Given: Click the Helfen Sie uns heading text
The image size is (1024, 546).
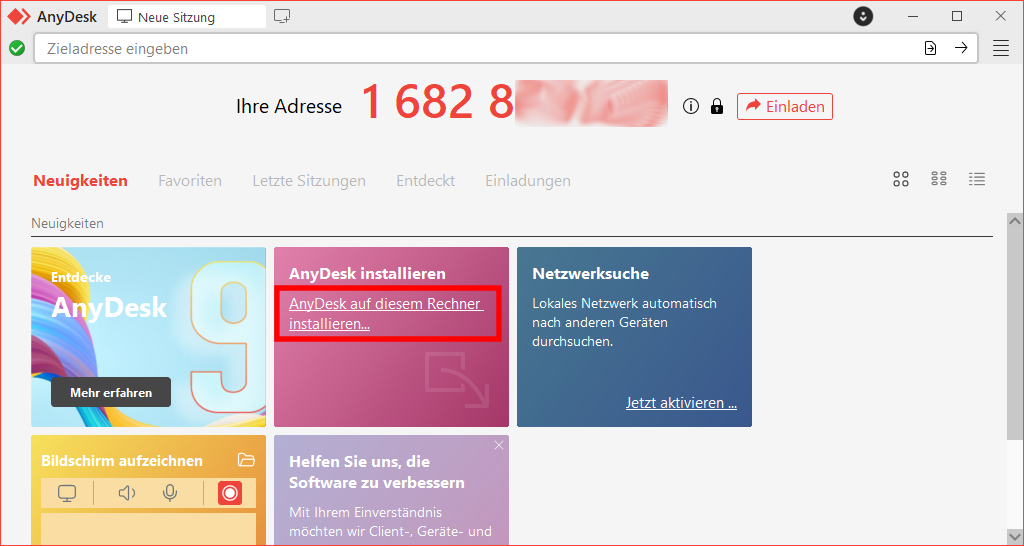Looking at the screenshot, I should tap(377, 472).
